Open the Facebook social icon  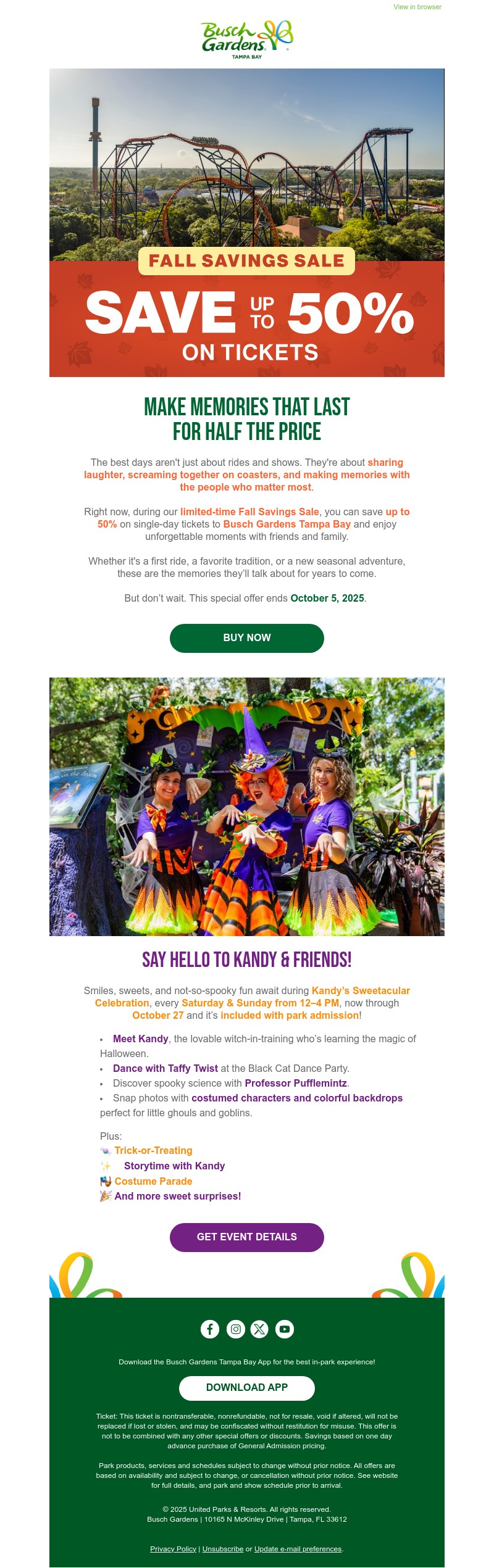tap(210, 1329)
